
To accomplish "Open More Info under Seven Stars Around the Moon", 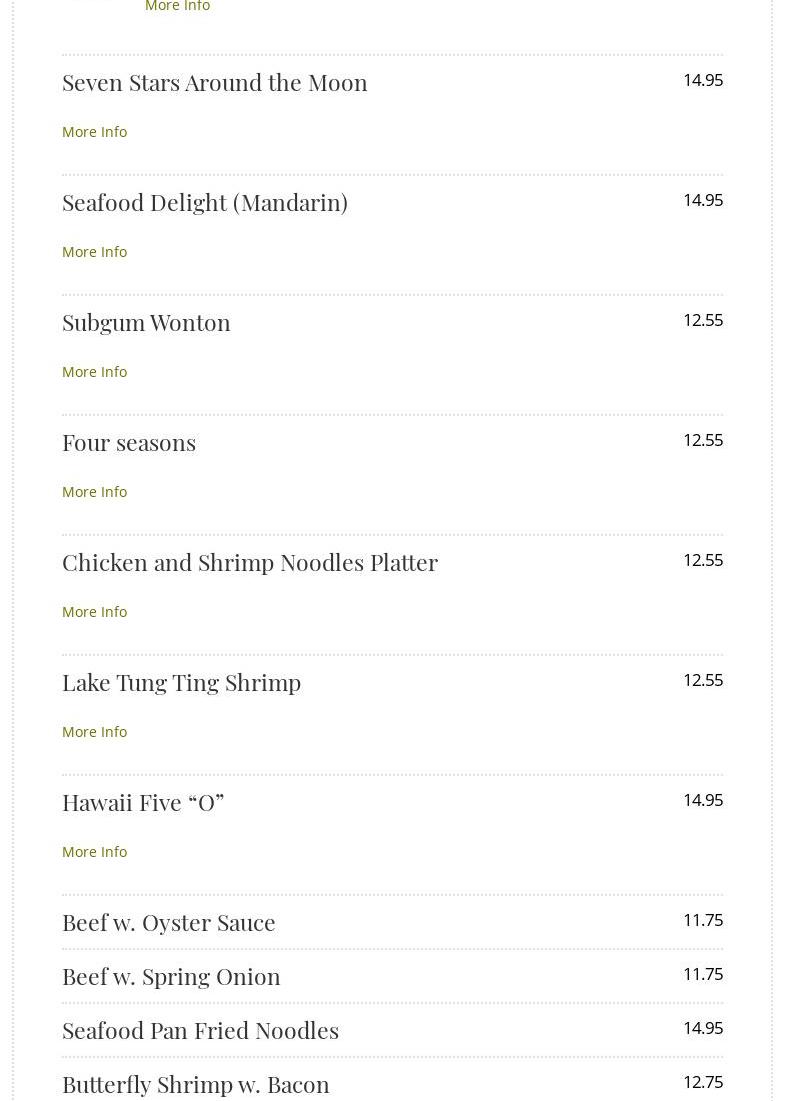I will tap(94, 132).
